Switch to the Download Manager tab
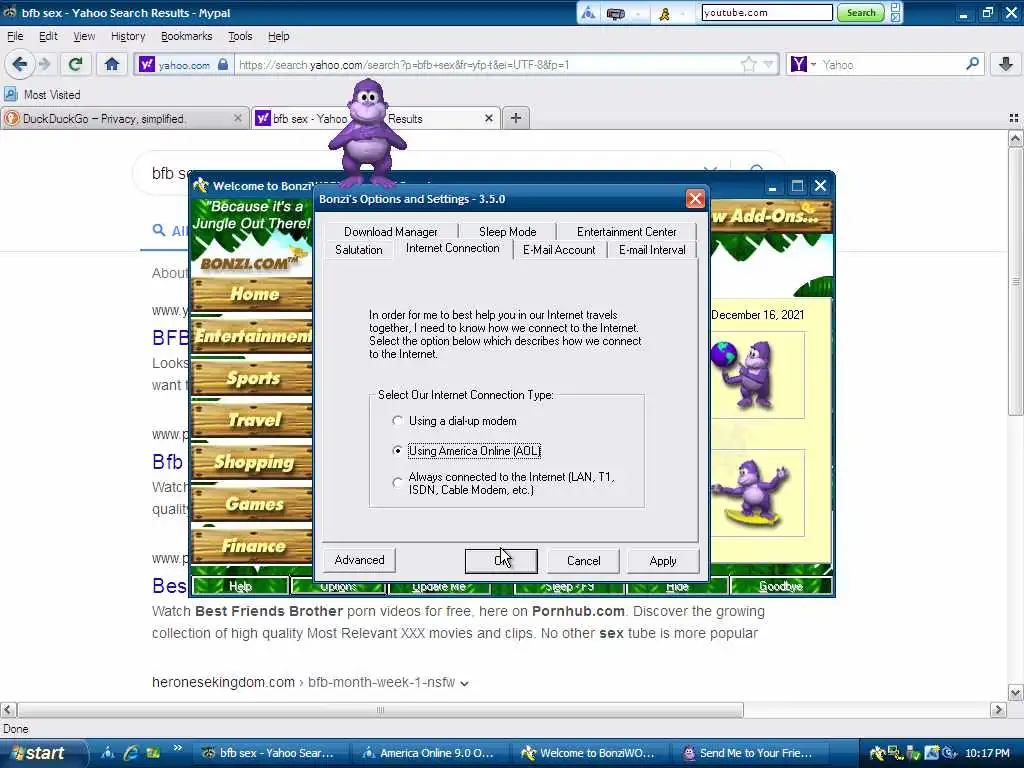 391,231
